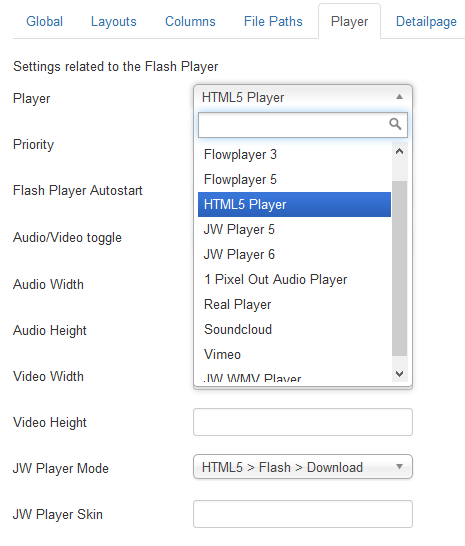The height and width of the screenshot is (546, 465).
Task: Click the scroll up arrow in player list
Action: click(400, 151)
